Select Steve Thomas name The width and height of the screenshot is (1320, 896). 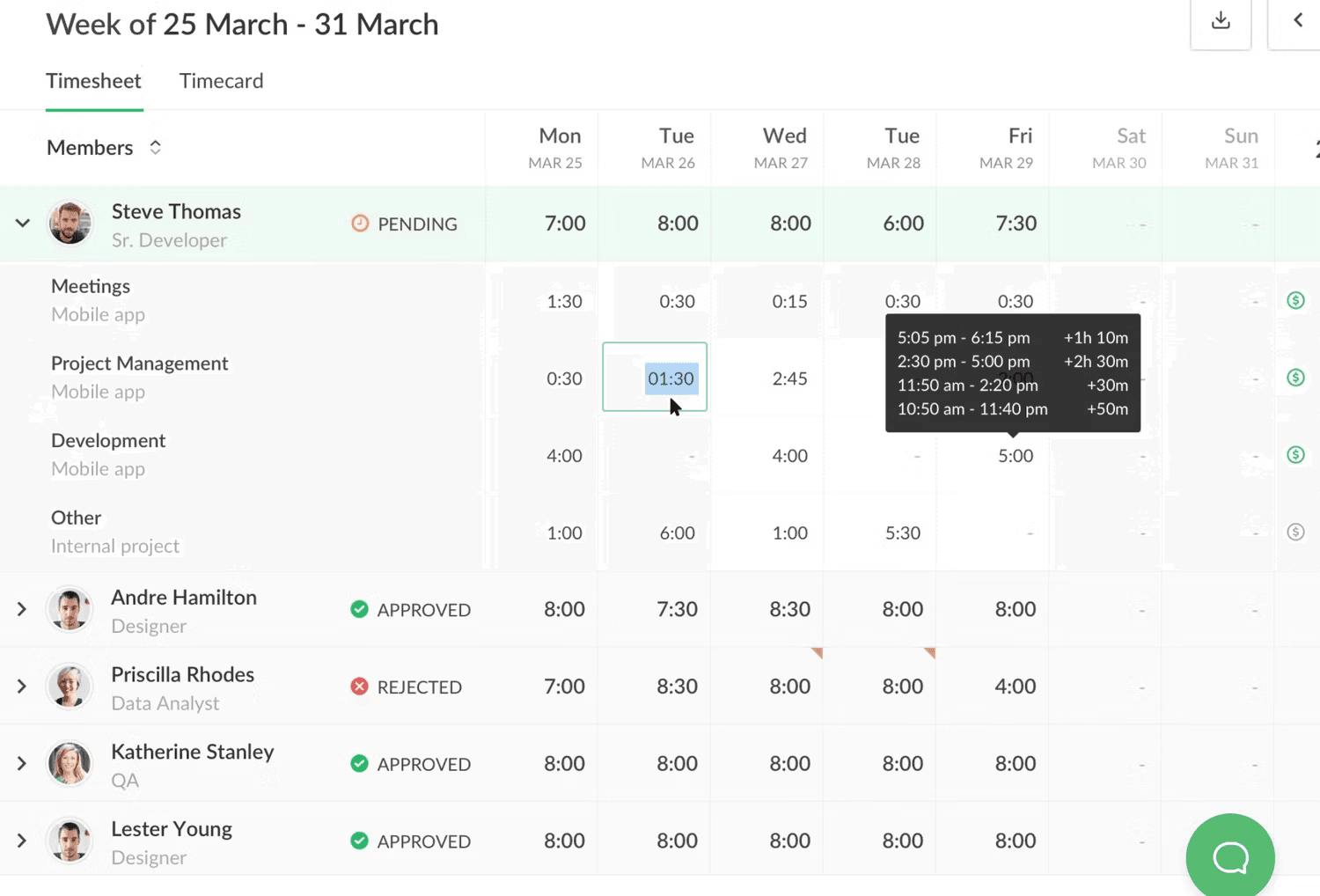176,211
